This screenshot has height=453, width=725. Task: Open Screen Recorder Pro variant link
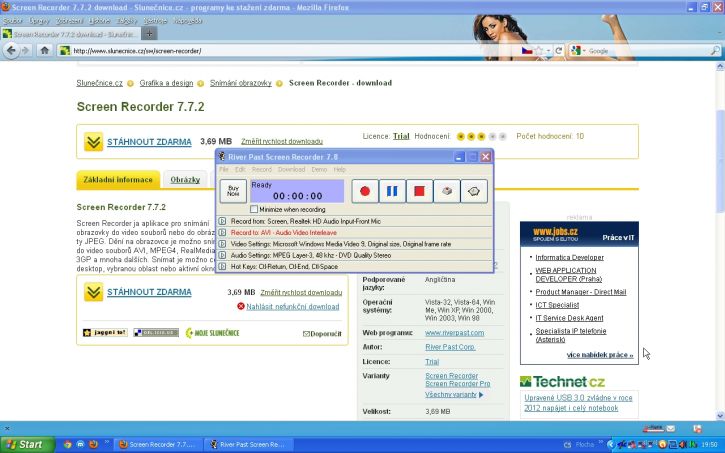pos(458,384)
